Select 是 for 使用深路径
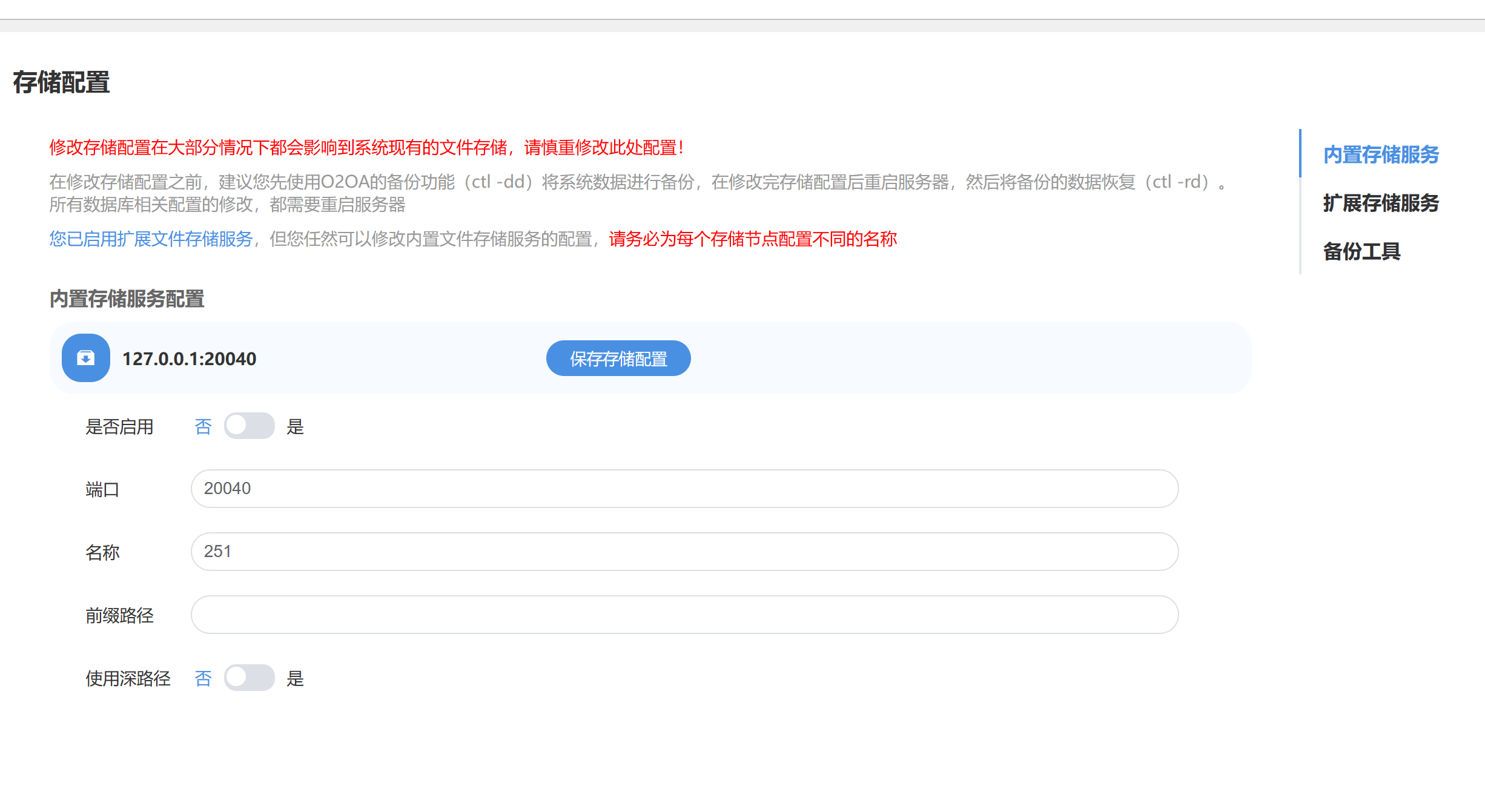Screen dimensions: 1485x812 pyautogui.click(x=295, y=679)
